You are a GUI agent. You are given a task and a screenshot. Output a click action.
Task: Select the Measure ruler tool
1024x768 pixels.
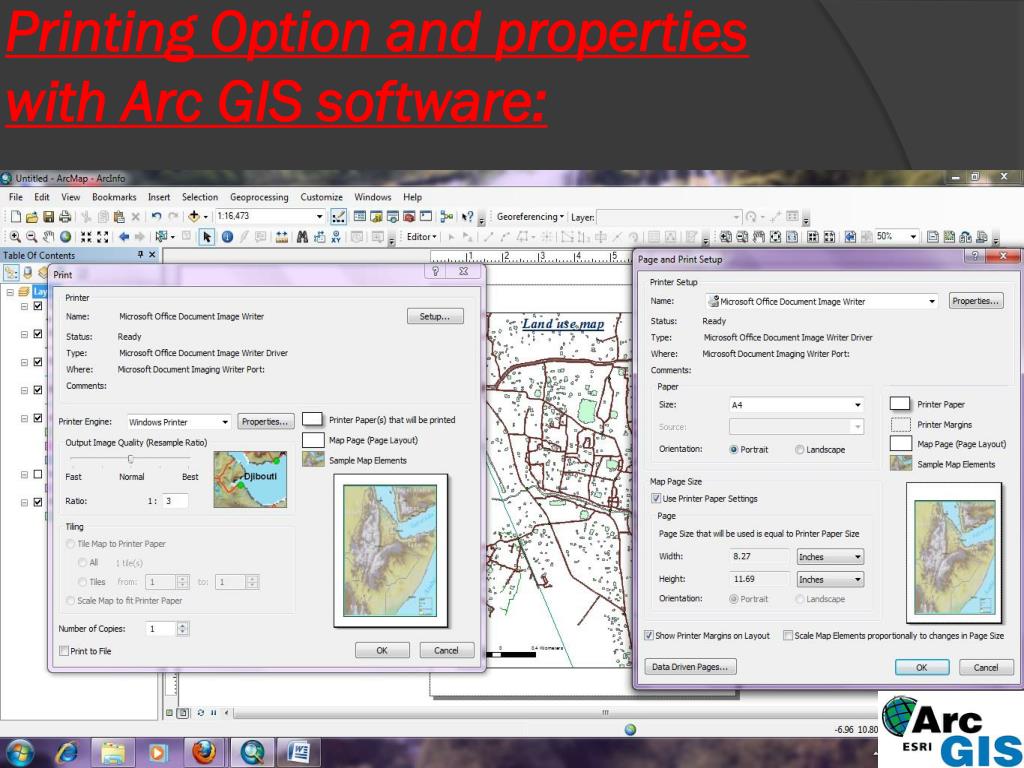click(x=281, y=237)
